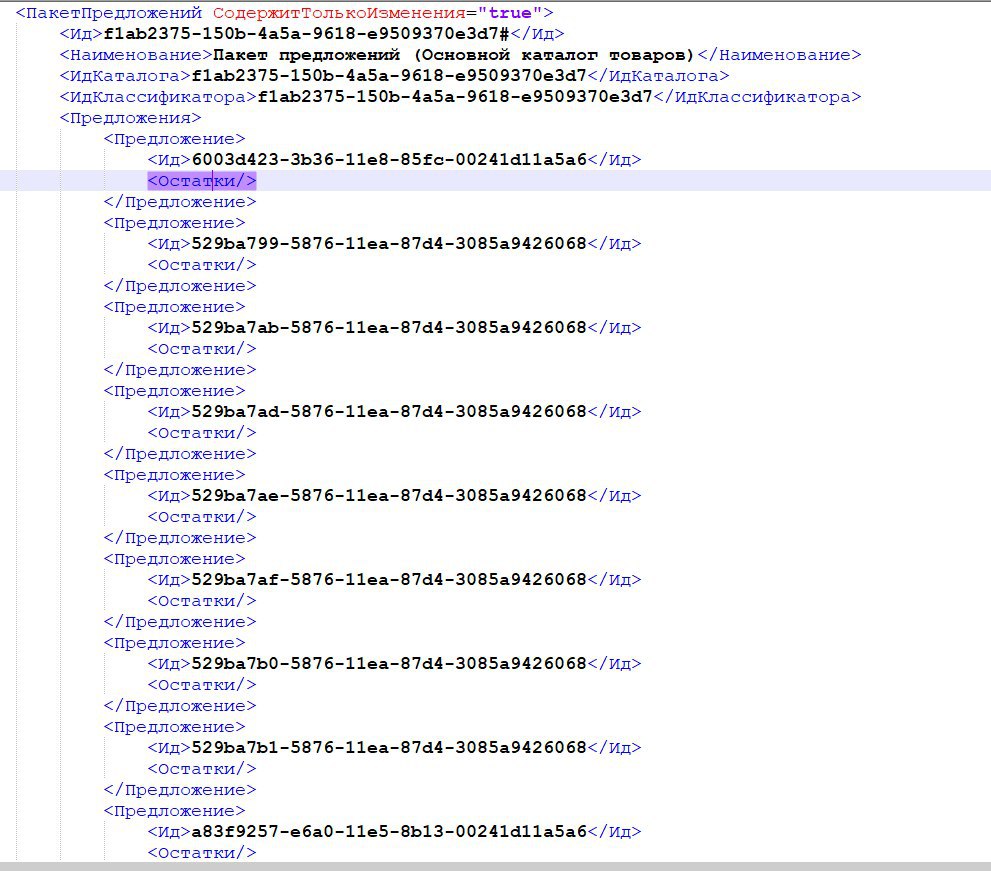Click the ИдКаталога closing tag
Viewport: 991px width, 871px height.
point(659,76)
